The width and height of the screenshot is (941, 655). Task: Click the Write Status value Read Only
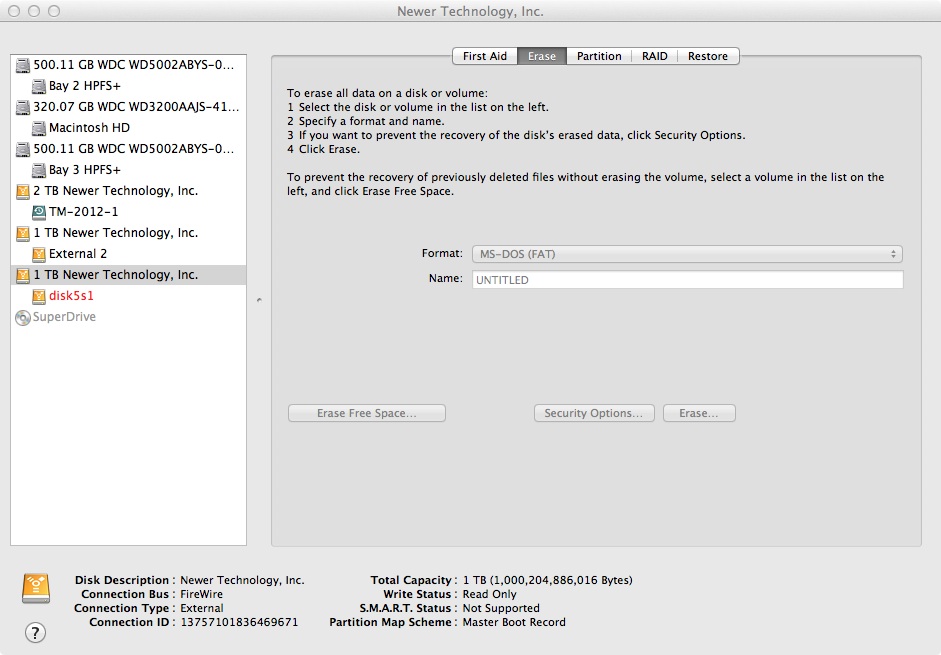coord(489,594)
